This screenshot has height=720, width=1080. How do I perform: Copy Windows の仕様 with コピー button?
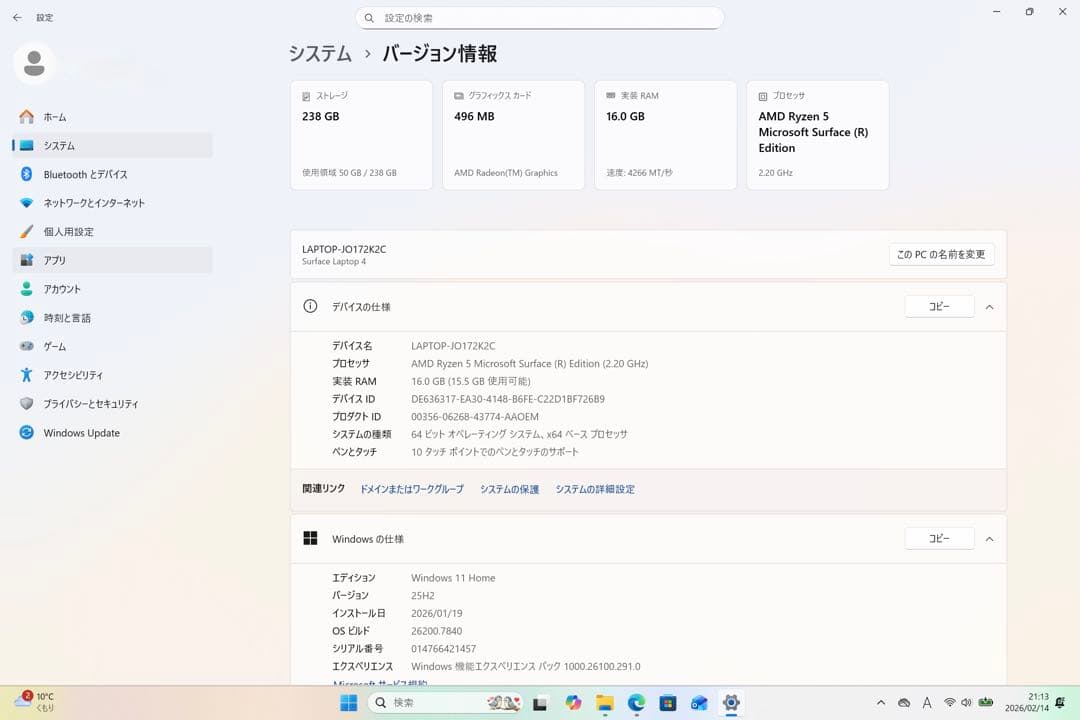939,538
